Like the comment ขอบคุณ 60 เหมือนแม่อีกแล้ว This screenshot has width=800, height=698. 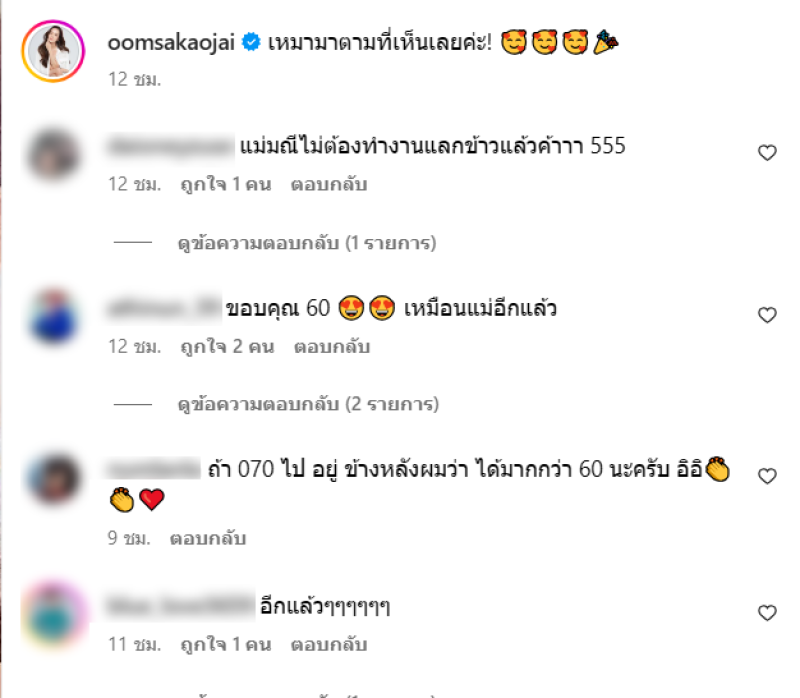tap(767, 315)
